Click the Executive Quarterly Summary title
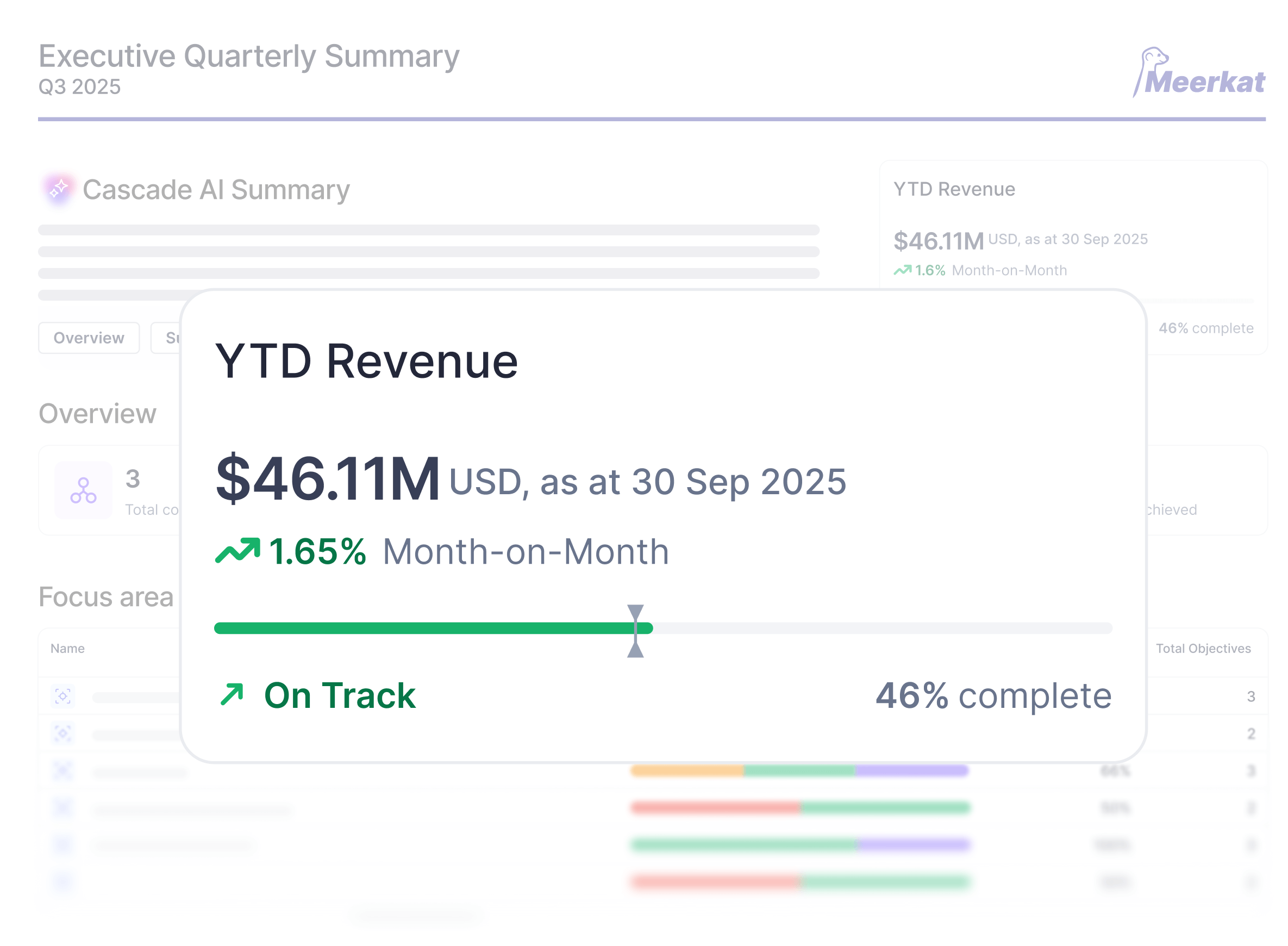 tap(248, 56)
